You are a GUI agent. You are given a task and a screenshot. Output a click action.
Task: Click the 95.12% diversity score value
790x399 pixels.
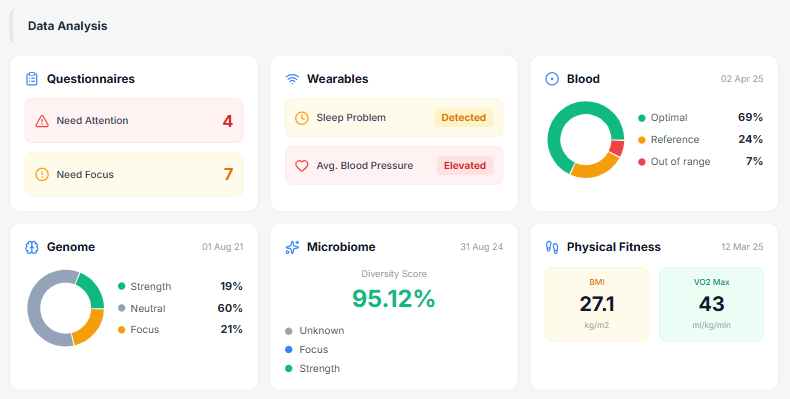pos(393,299)
